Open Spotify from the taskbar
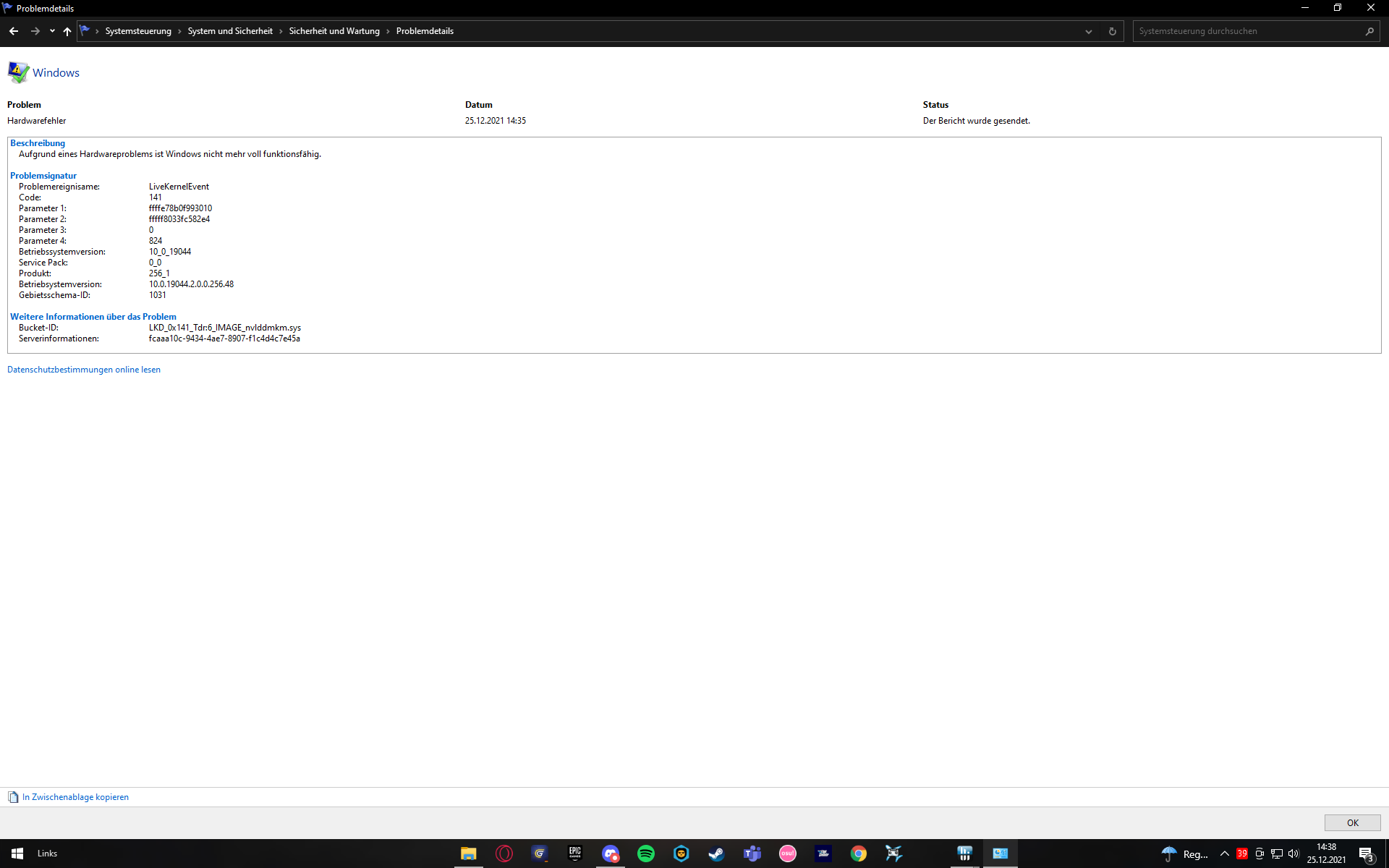The image size is (1389, 868). tap(645, 854)
